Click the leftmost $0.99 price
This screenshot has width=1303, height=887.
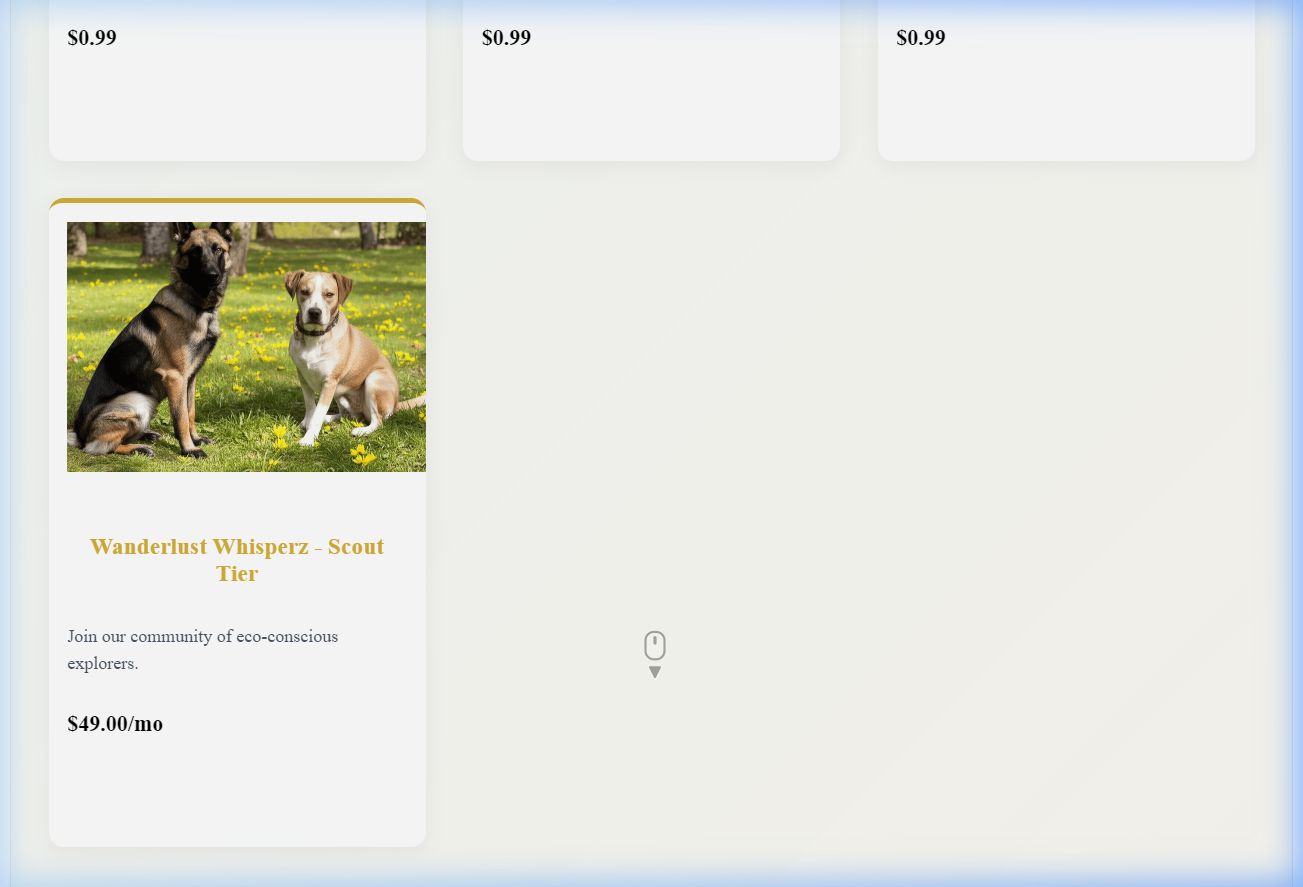click(x=92, y=38)
